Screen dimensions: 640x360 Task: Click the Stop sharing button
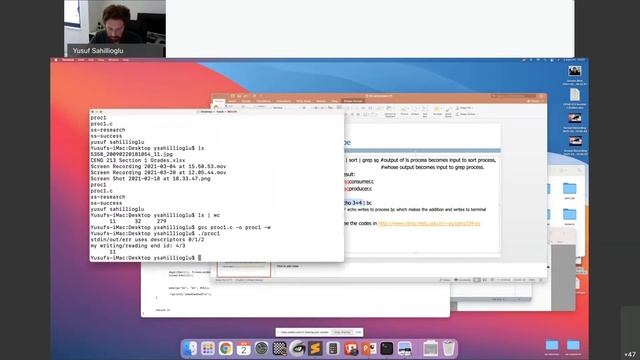[342, 332]
